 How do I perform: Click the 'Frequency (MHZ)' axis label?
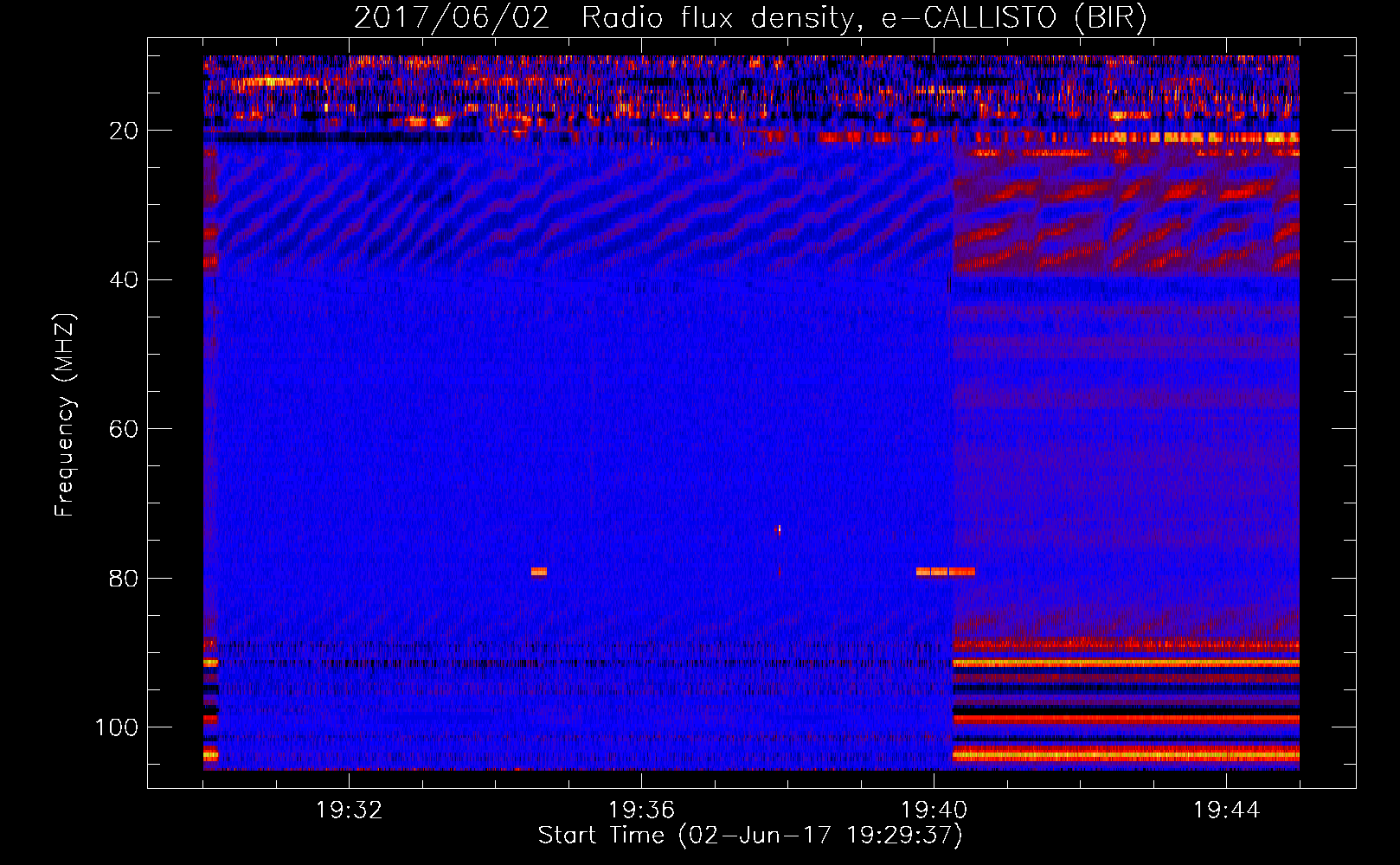pyautogui.click(x=65, y=415)
